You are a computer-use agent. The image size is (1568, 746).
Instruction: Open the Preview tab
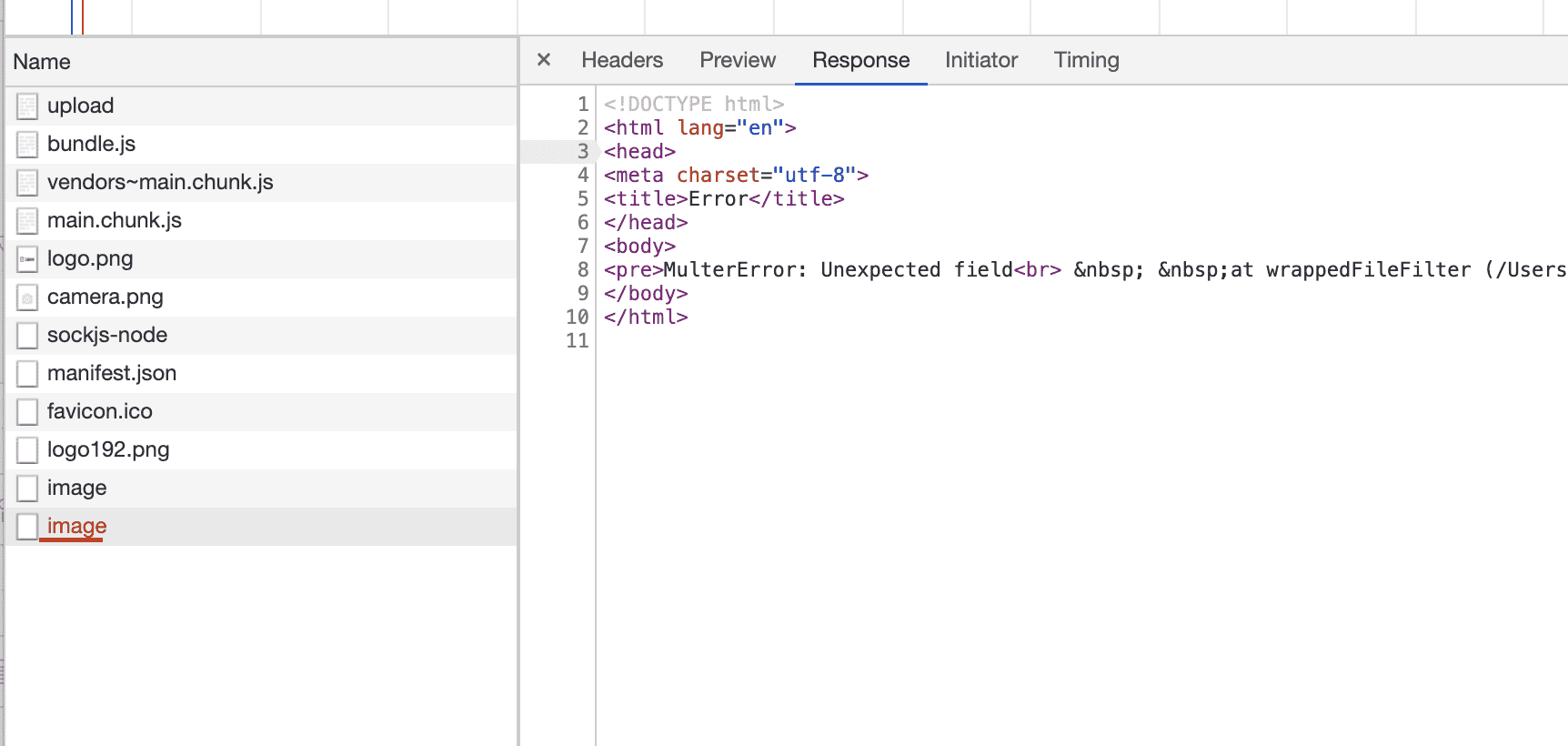738,60
